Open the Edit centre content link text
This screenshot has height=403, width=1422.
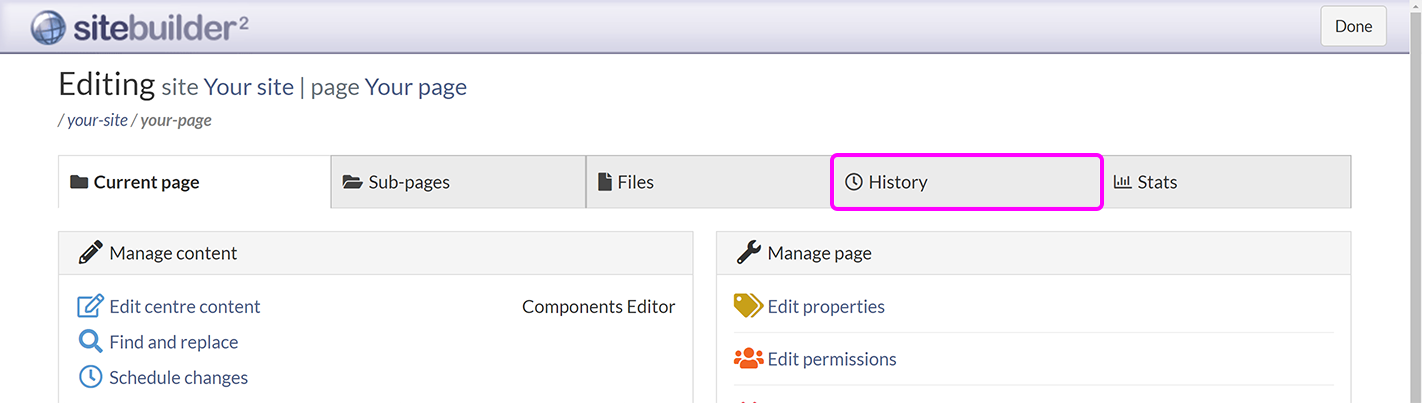click(185, 307)
